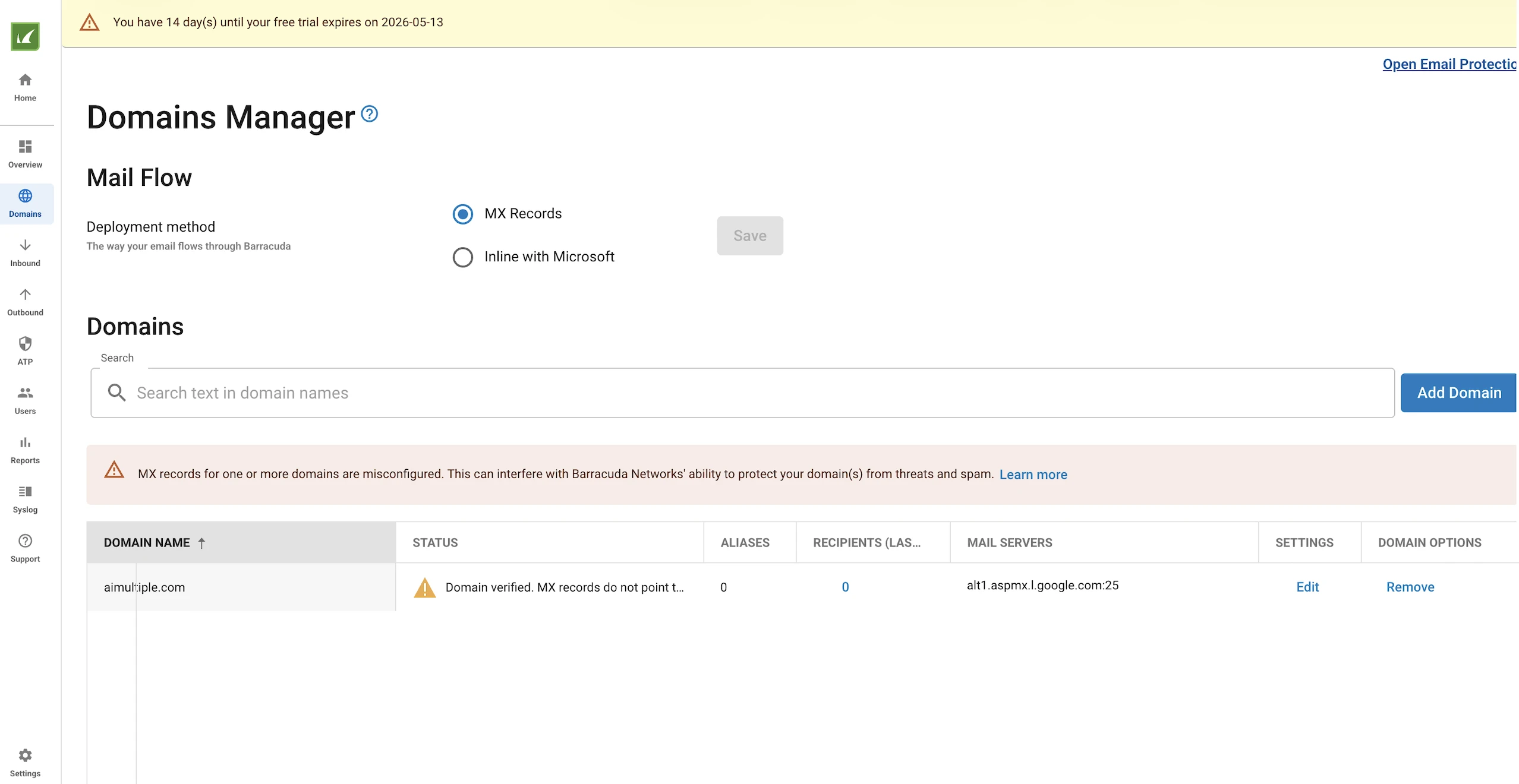1519x784 pixels.
Task: Click the Mail Servers column header
Action: (1104, 543)
